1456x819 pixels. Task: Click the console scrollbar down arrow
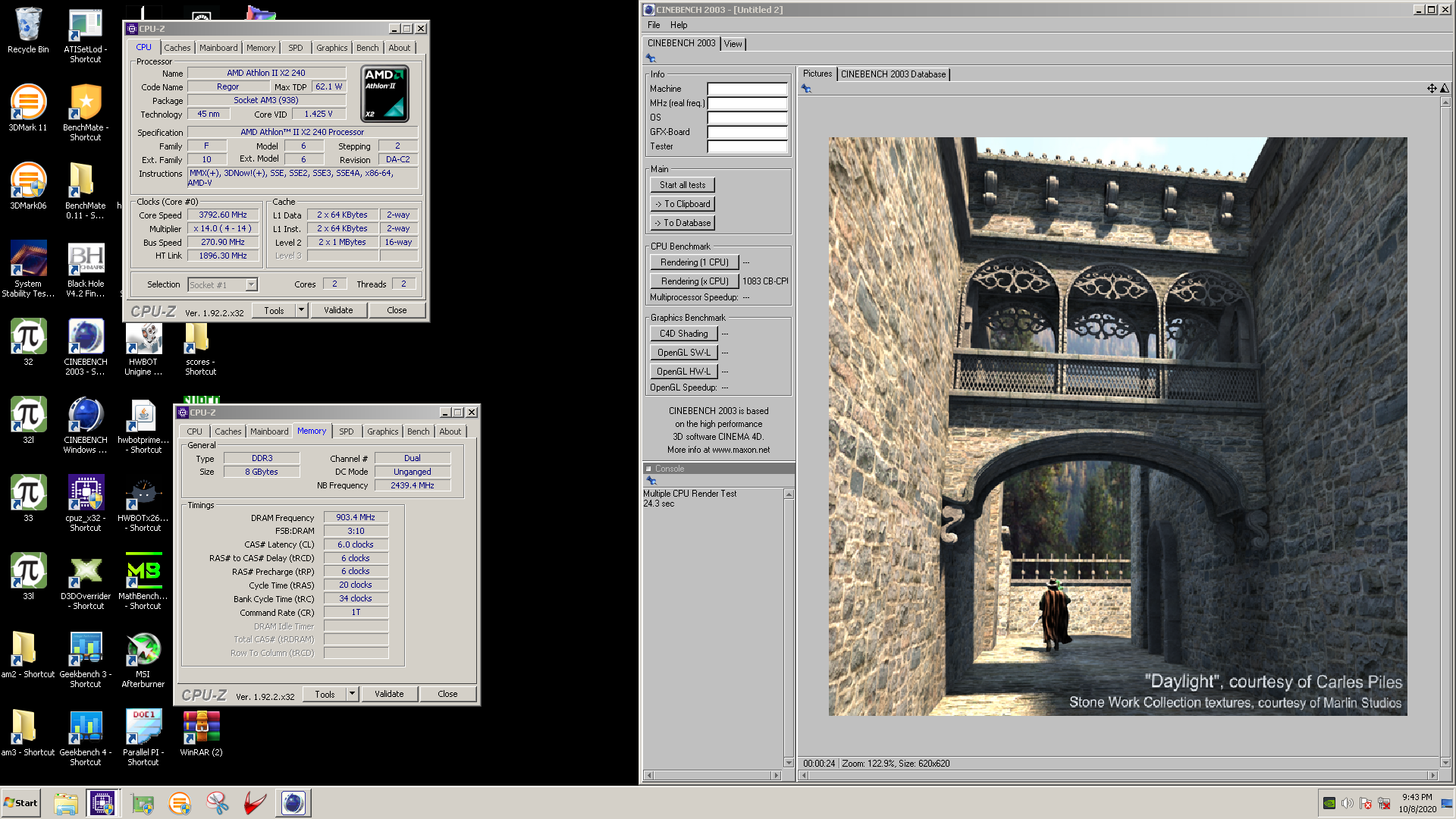789,763
